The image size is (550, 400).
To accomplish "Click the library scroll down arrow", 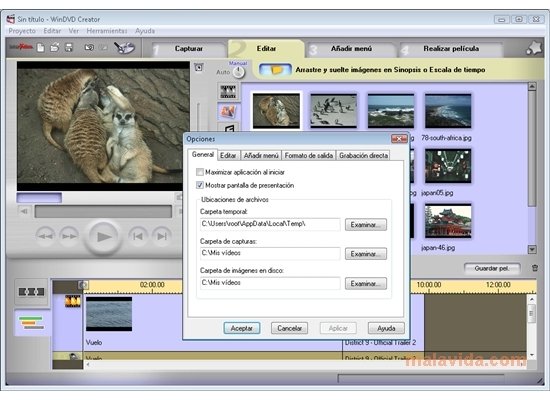I will pos(532,249).
